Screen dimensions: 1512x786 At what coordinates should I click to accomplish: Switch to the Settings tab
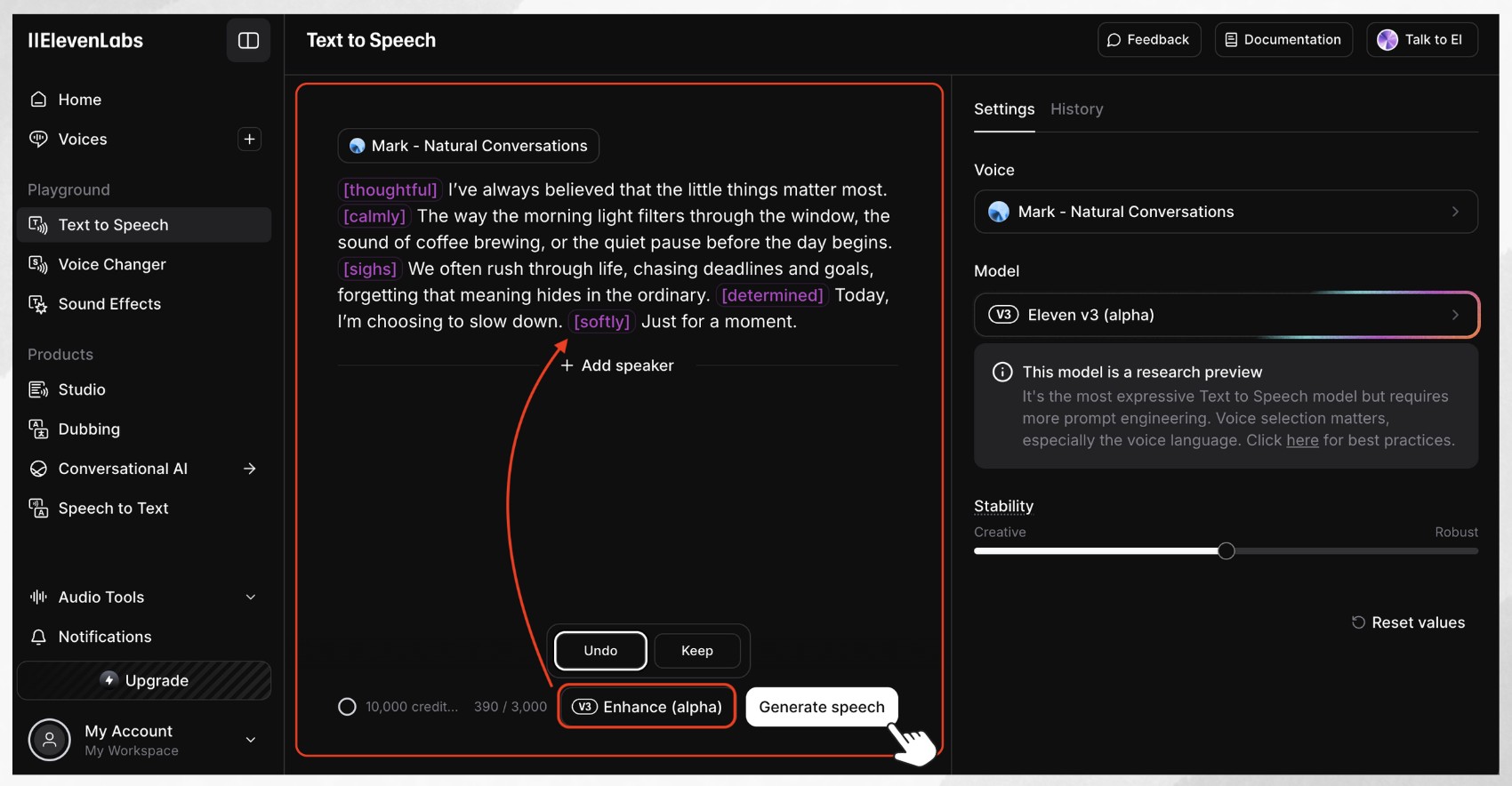(x=1004, y=109)
